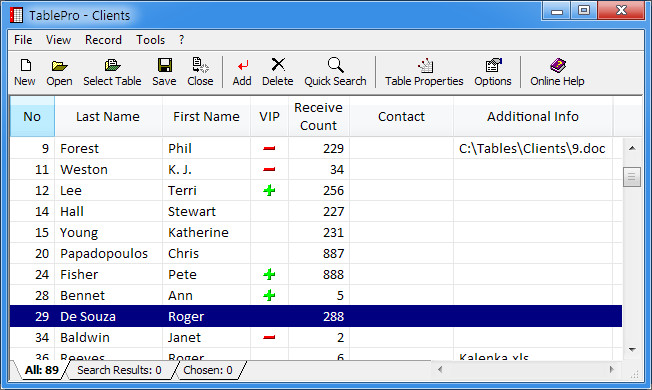Click the empty VIP cell for Young

(x=269, y=232)
